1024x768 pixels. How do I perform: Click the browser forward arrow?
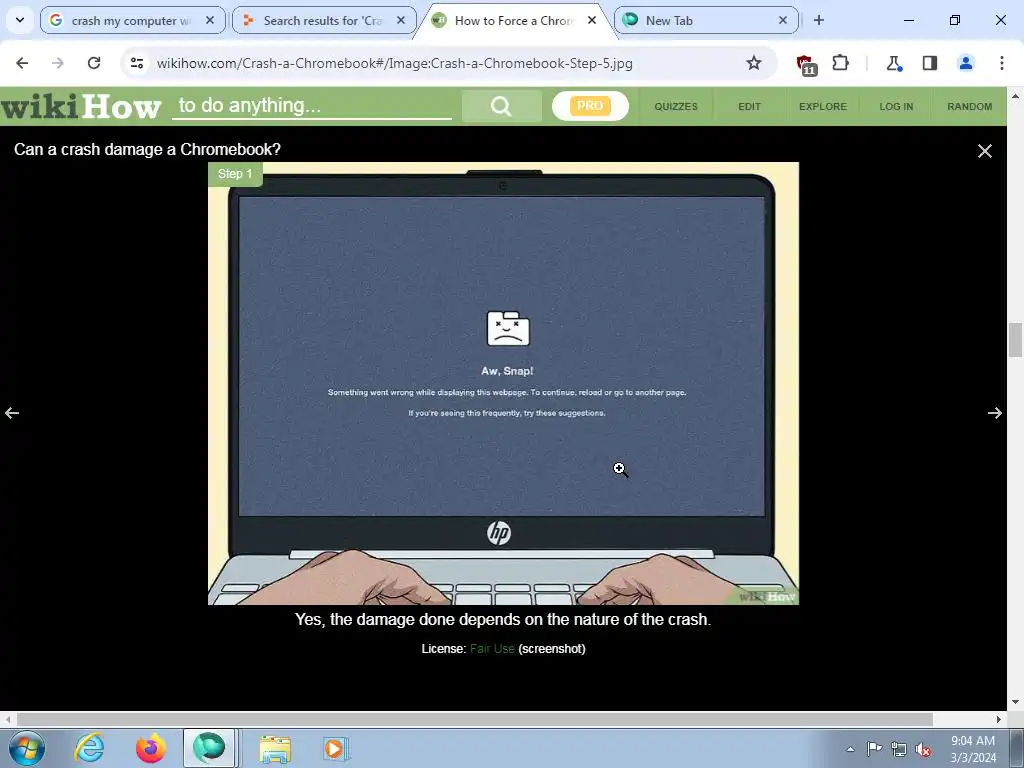coord(57,63)
